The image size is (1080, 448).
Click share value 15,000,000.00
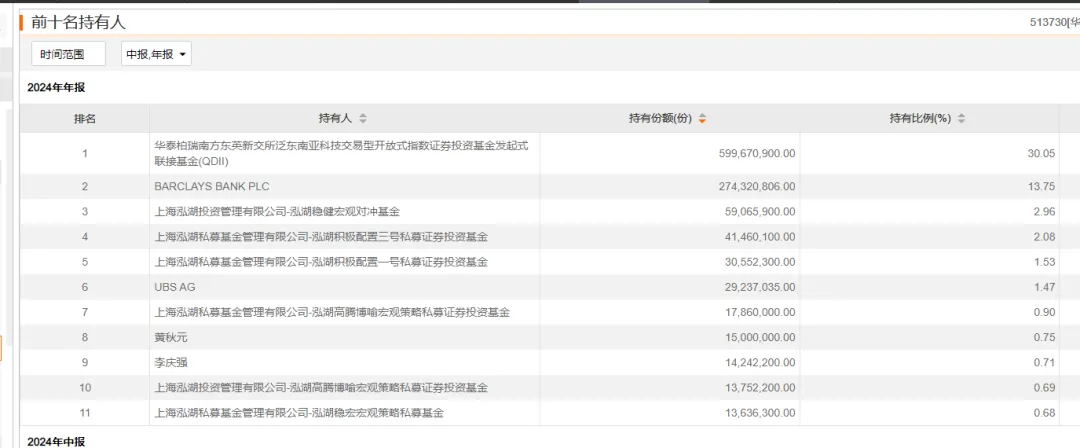pos(759,337)
